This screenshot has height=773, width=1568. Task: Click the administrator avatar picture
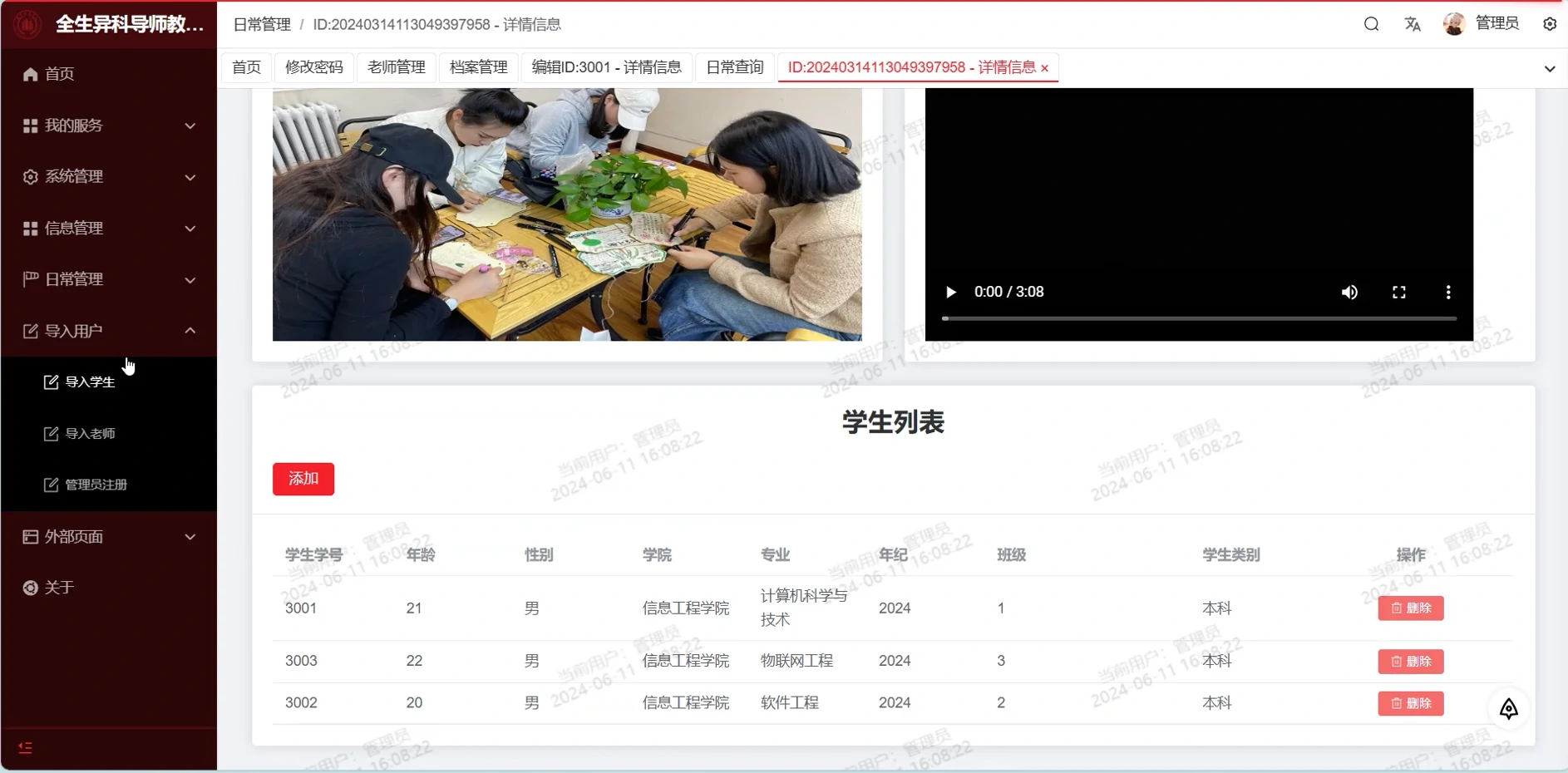pyautogui.click(x=1453, y=24)
